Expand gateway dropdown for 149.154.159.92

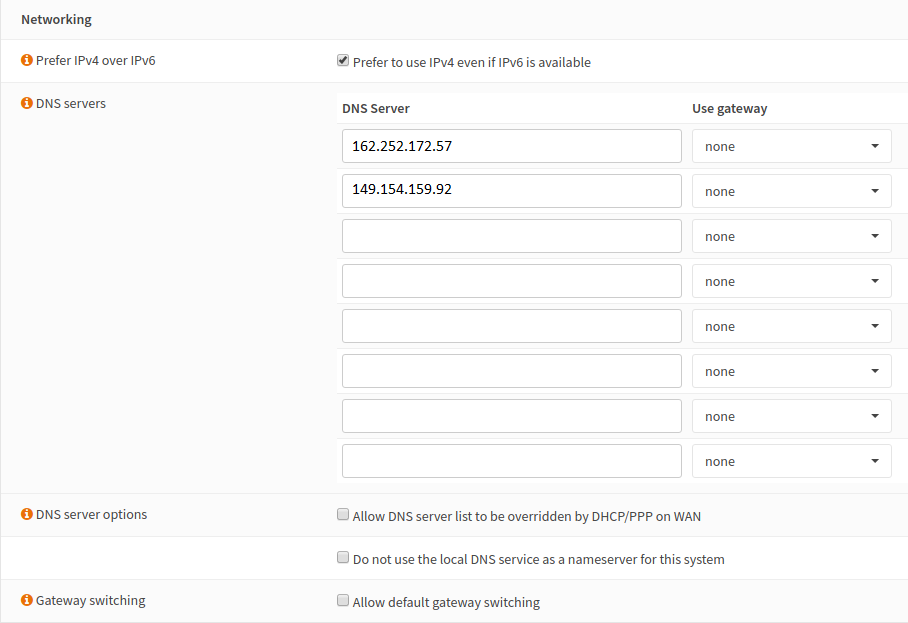click(x=791, y=191)
